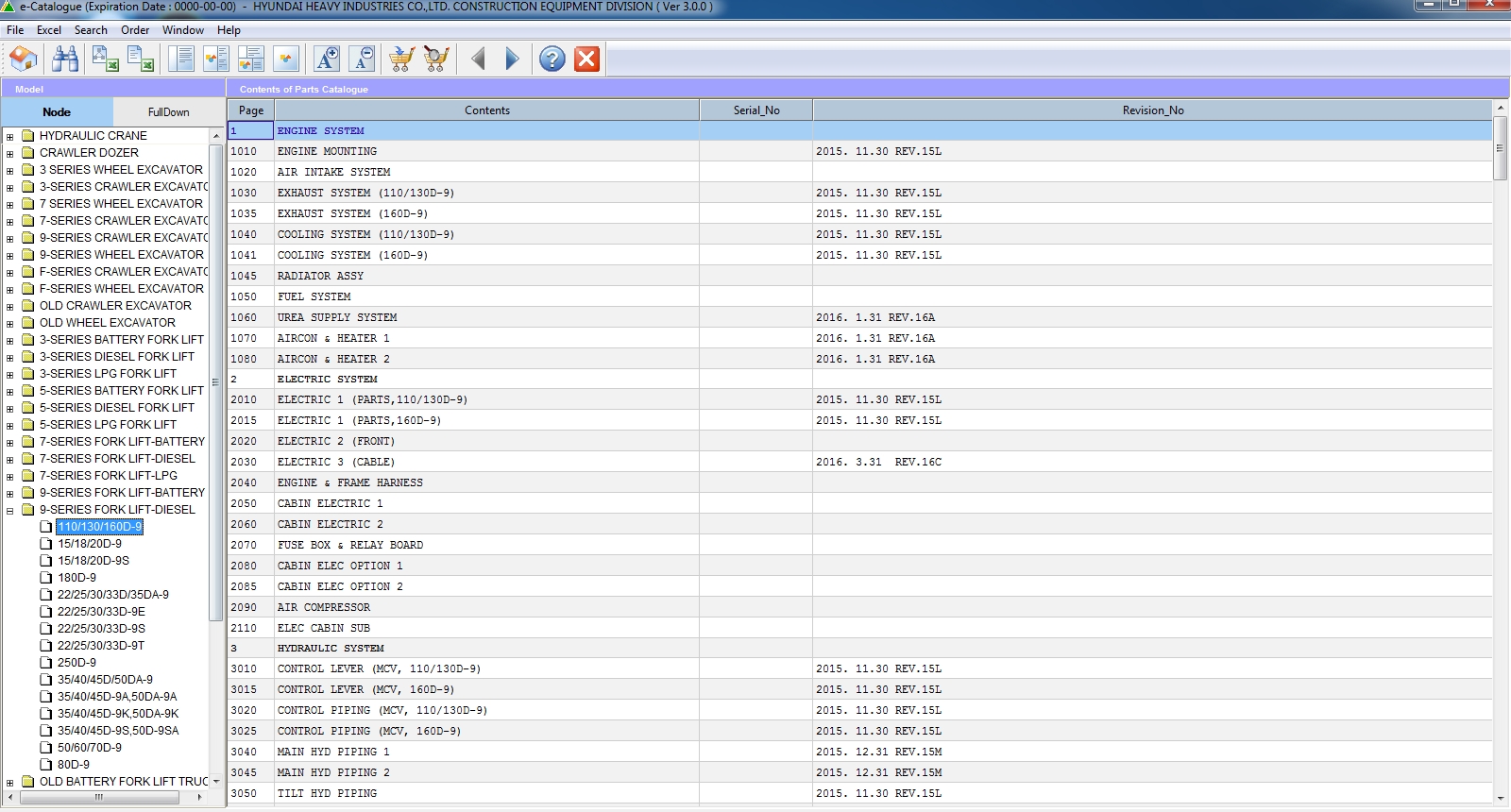This screenshot has height=812, width=1511.
Task: Click the Revision_No column header
Action: click(x=1153, y=110)
